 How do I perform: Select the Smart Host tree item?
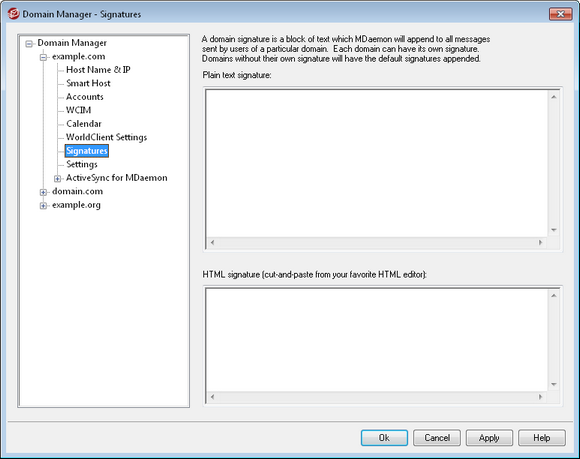88,83
